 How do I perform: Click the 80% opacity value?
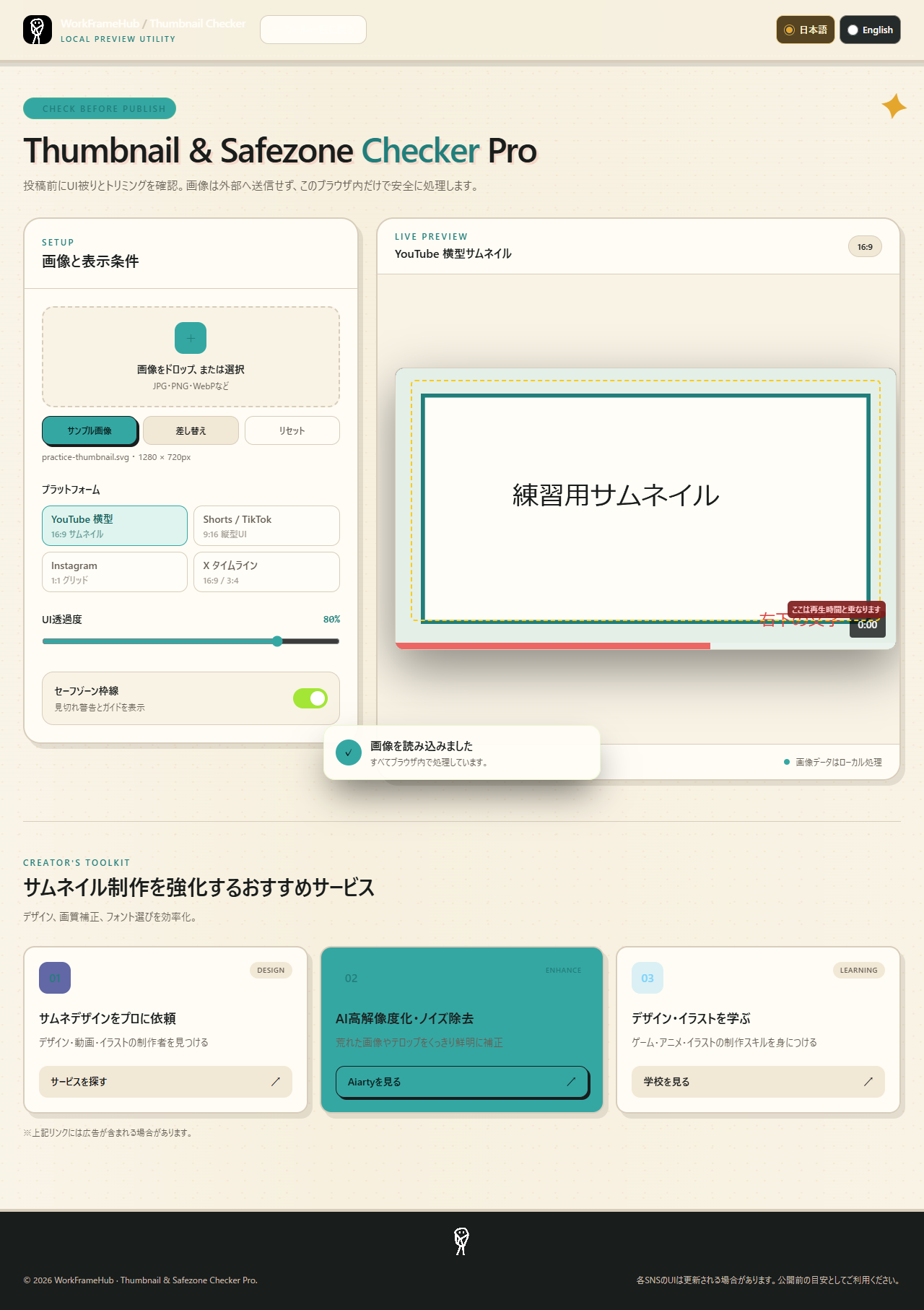[x=331, y=620]
